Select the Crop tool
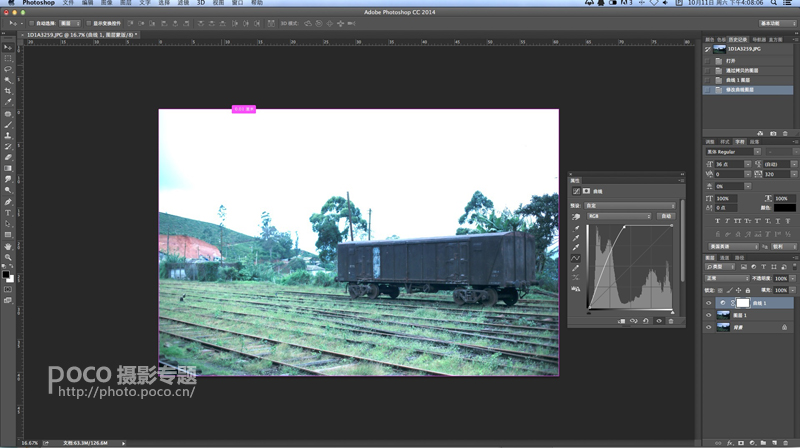This screenshot has width=800, height=448. tap(8, 91)
